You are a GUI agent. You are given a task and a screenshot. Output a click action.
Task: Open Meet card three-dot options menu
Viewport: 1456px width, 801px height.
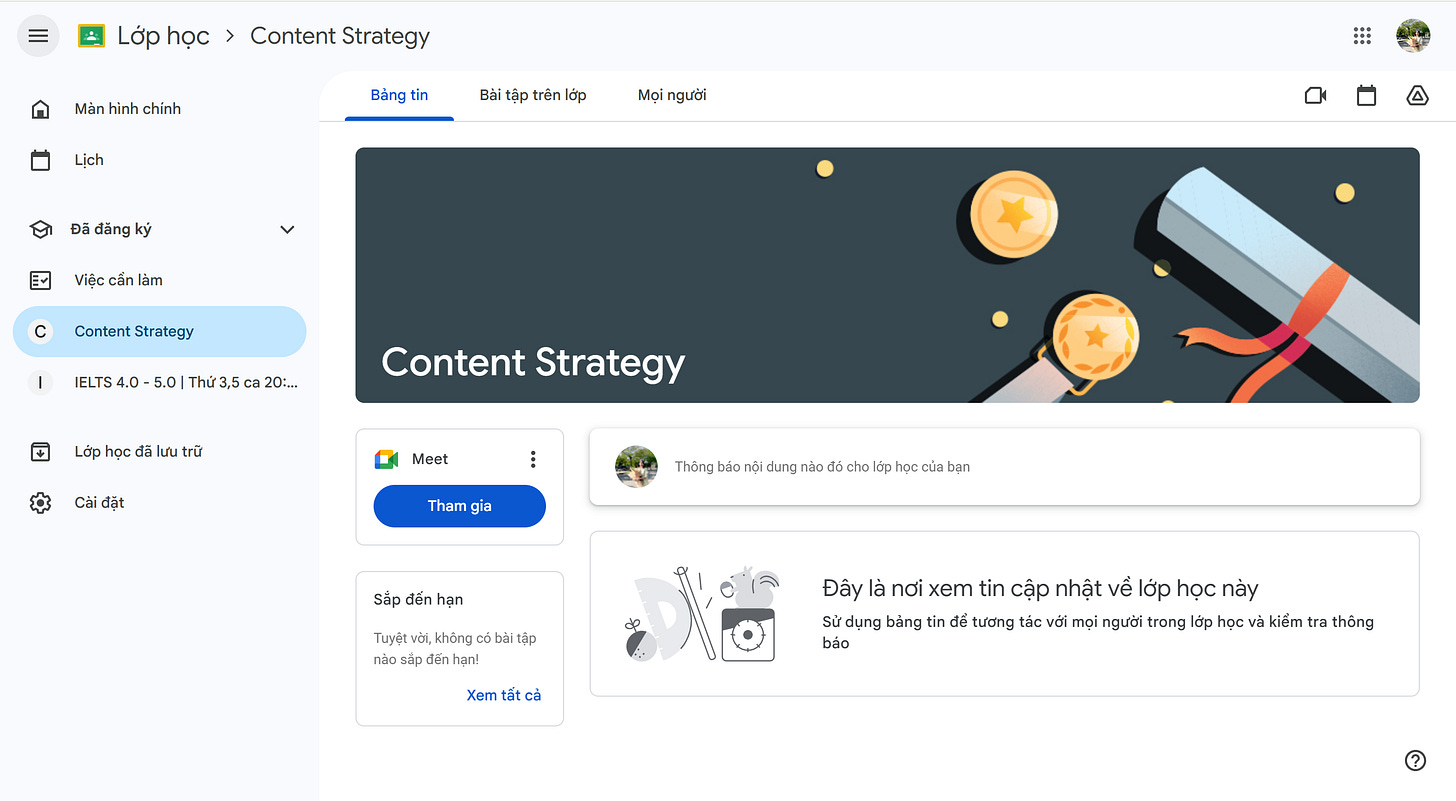(x=533, y=459)
